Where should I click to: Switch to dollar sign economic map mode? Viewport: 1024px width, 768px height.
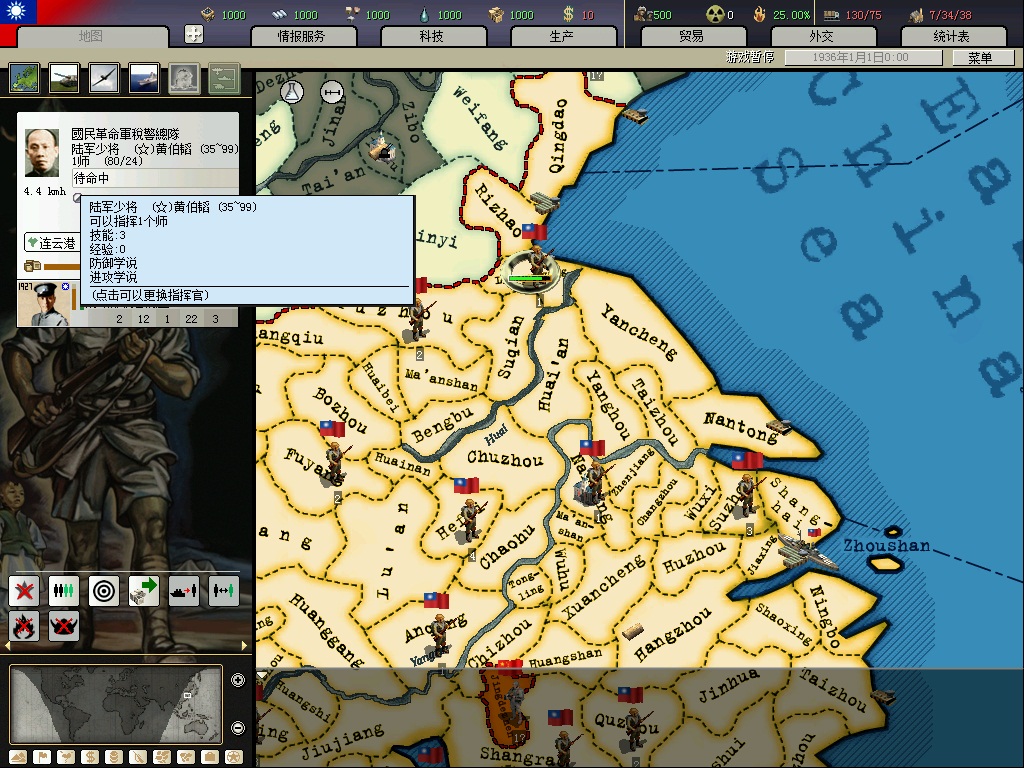pos(90,758)
